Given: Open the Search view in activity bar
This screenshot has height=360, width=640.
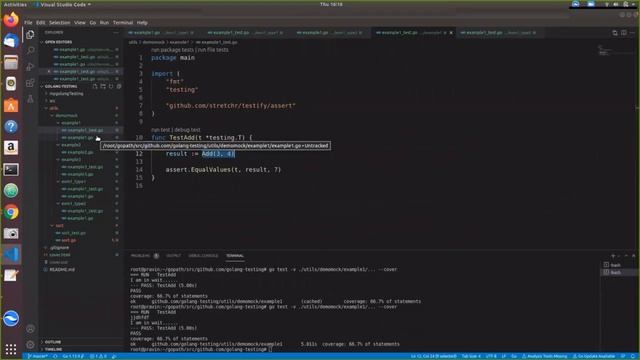Looking at the screenshot, I should [30, 50].
